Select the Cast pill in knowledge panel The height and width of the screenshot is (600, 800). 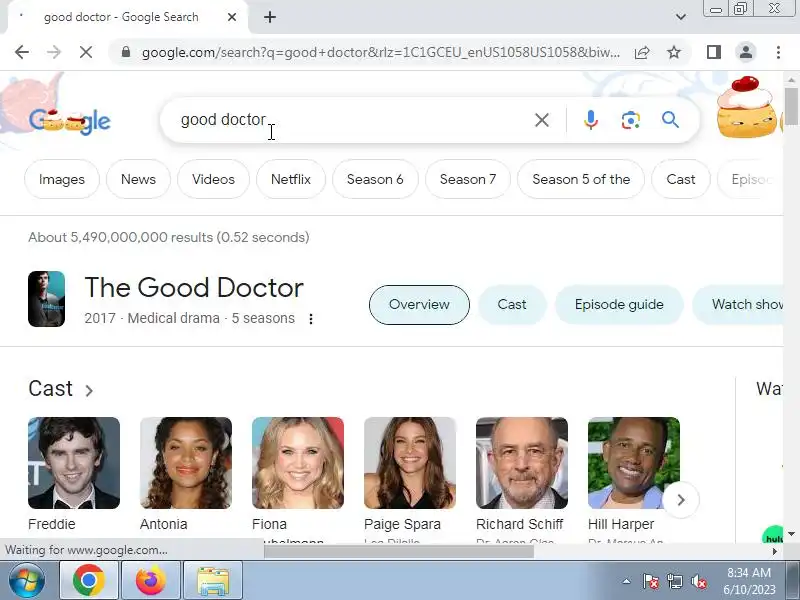tap(512, 305)
